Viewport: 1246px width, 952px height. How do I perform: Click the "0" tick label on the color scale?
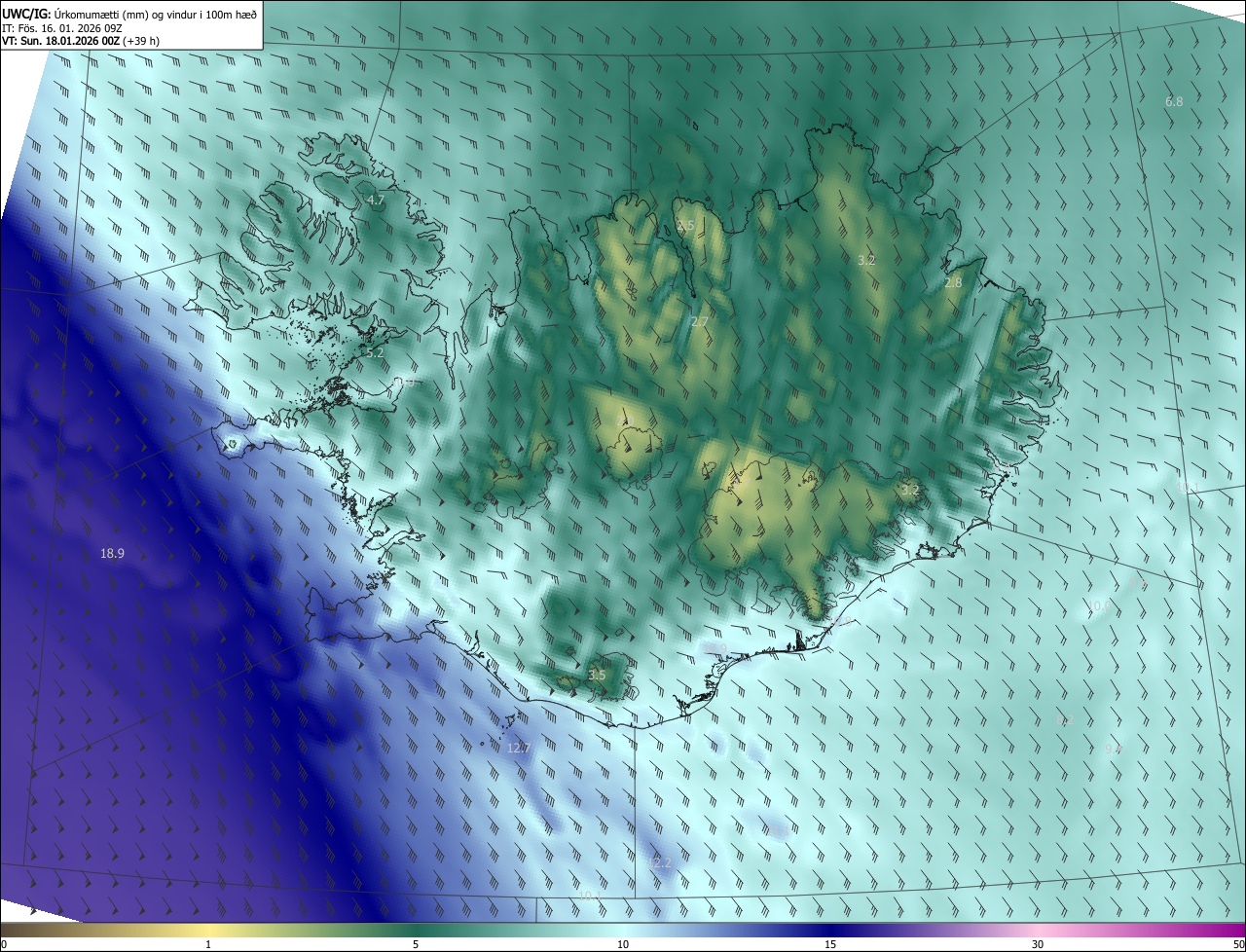[4, 945]
